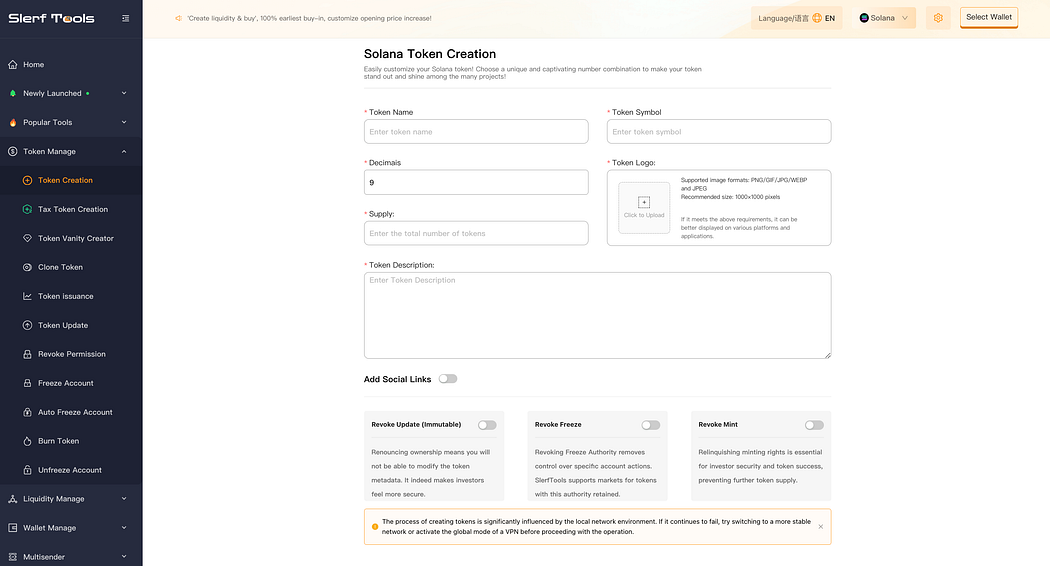Click the Home house icon in sidebar

[x=13, y=64]
